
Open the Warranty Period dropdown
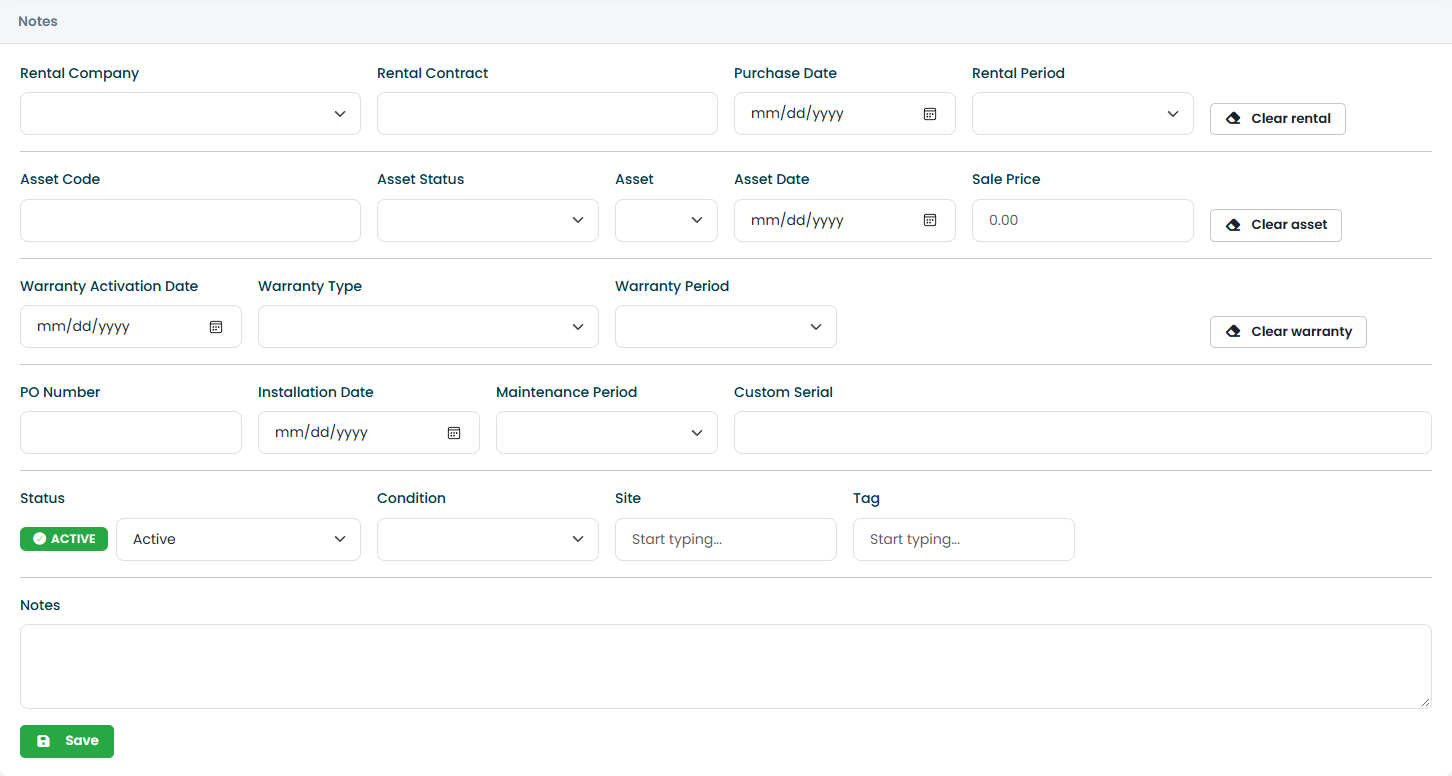tap(726, 327)
